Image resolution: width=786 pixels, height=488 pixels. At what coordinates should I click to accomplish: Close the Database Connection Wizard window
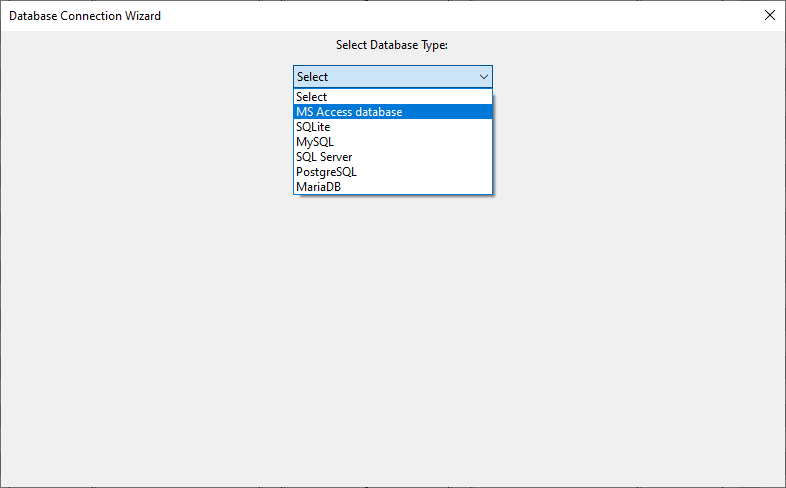(770, 15)
